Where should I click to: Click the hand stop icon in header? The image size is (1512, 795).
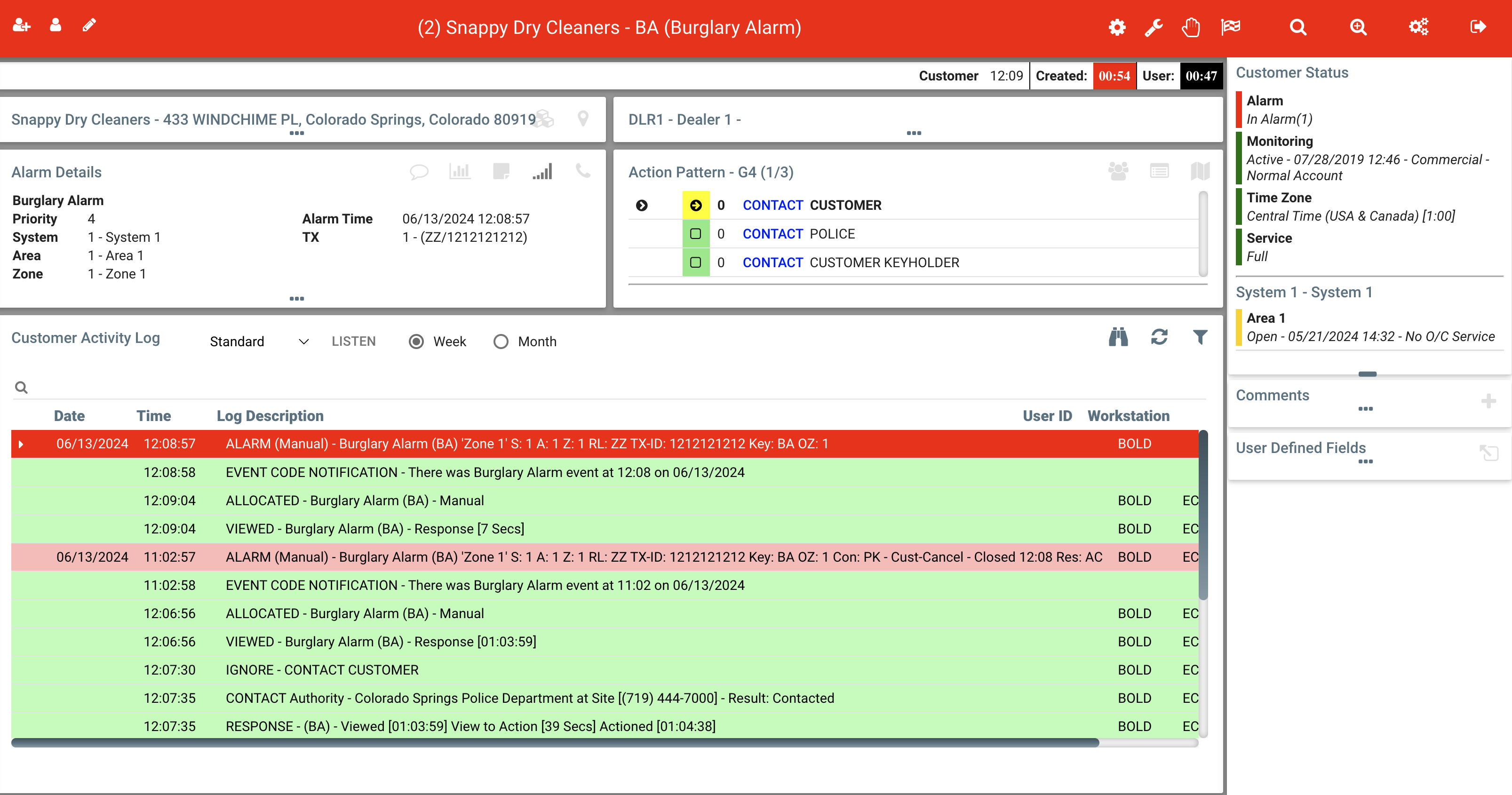[x=1191, y=27]
